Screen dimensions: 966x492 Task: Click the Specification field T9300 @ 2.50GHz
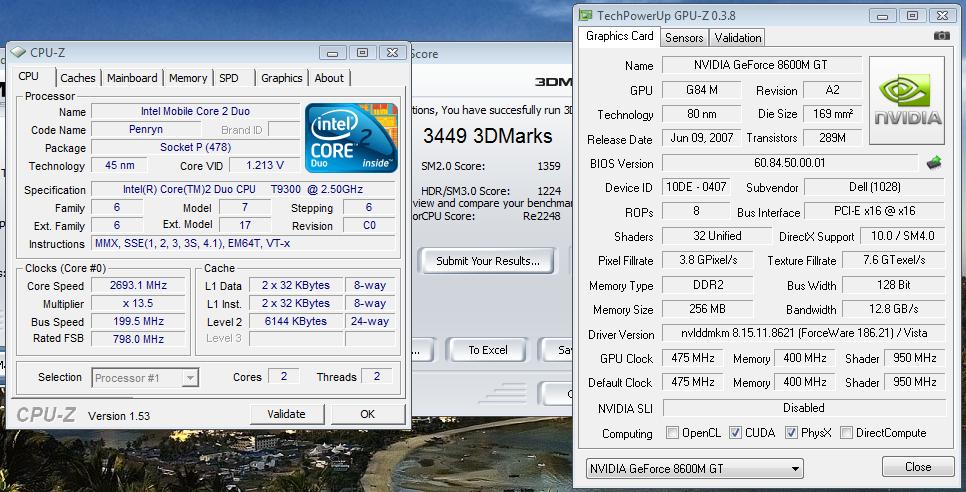pyautogui.click(x=243, y=188)
